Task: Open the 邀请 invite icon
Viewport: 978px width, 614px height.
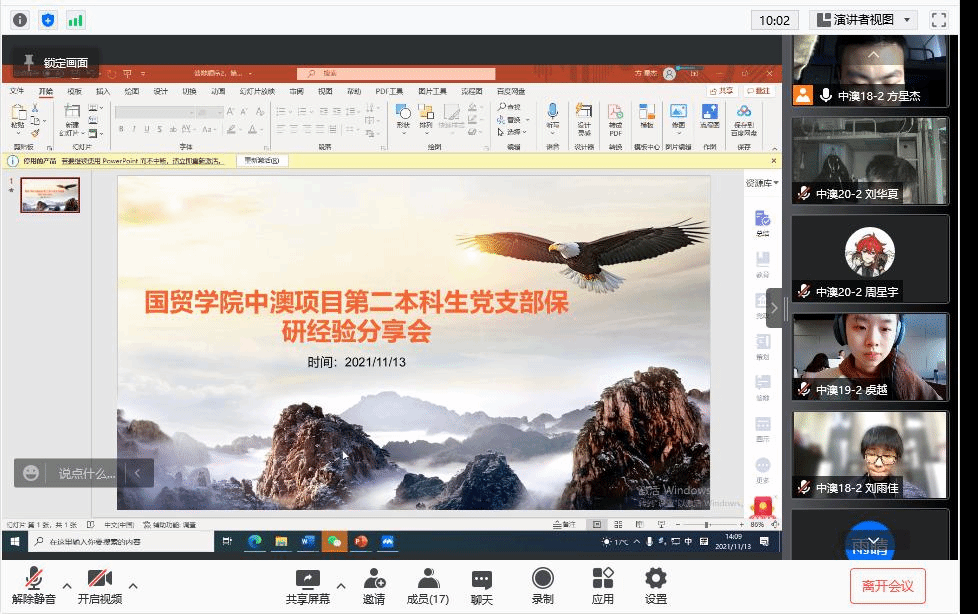Action: pyautogui.click(x=374, y=585)
